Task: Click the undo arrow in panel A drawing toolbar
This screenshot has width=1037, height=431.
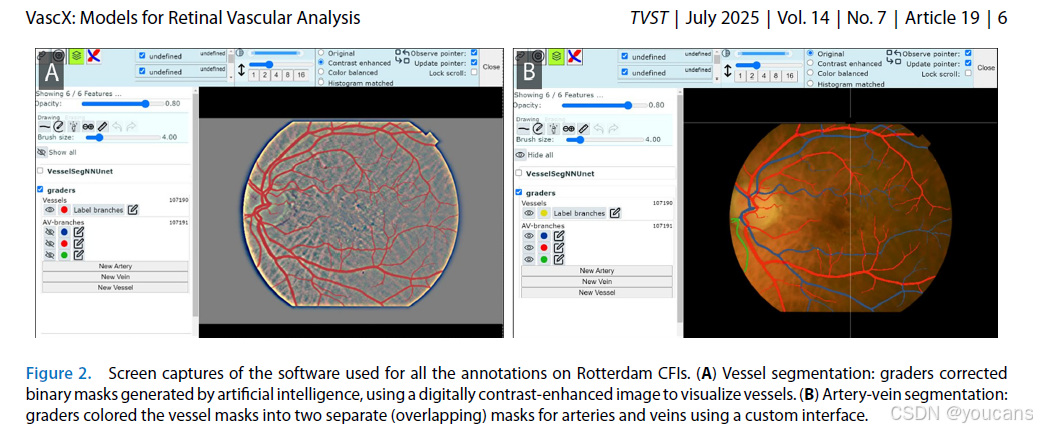Action: [117, 126]
